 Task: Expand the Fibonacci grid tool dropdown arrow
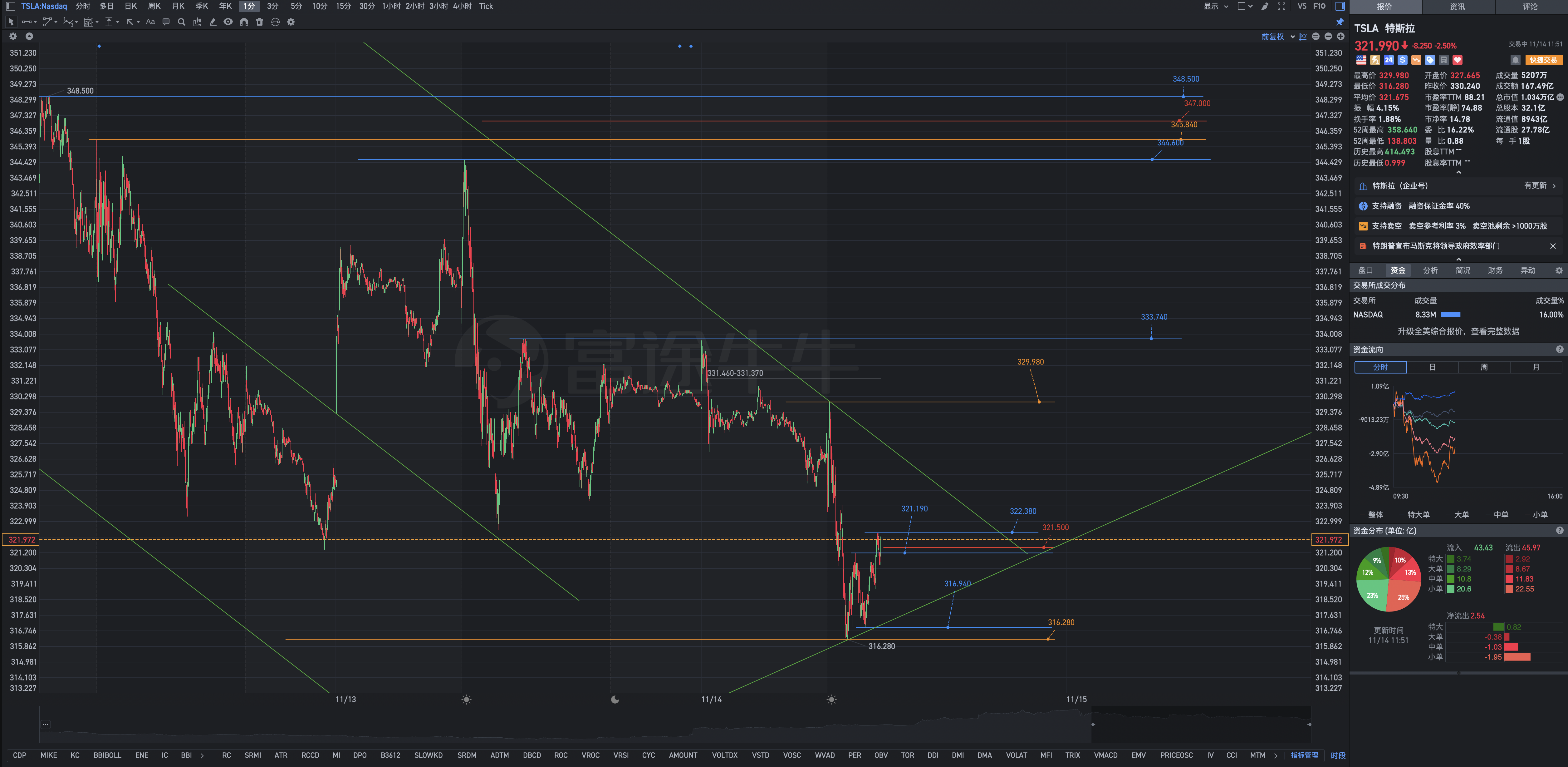pyautogui.click(x=97, y=22)
